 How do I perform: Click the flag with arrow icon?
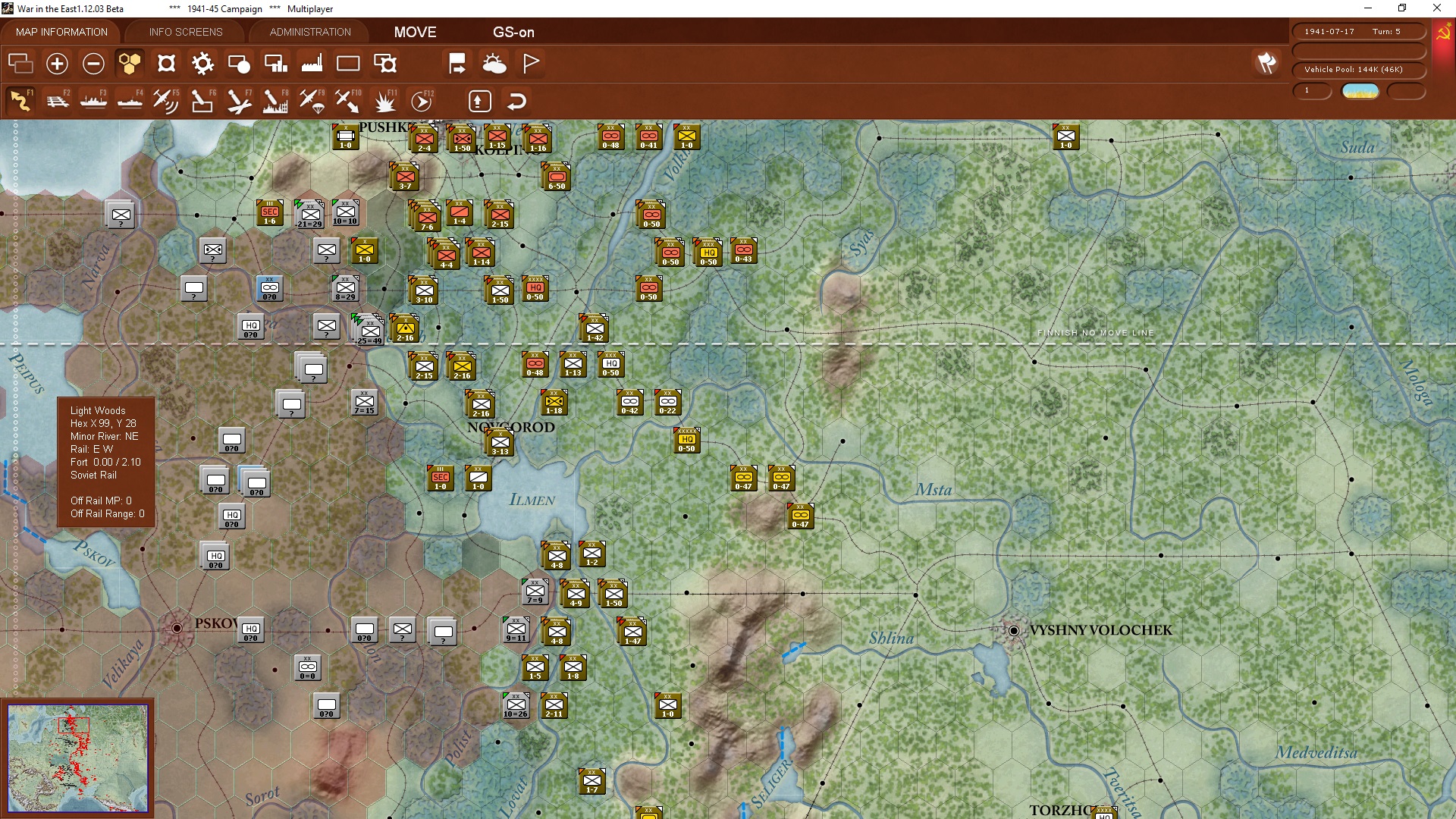[x=457, y=64]
